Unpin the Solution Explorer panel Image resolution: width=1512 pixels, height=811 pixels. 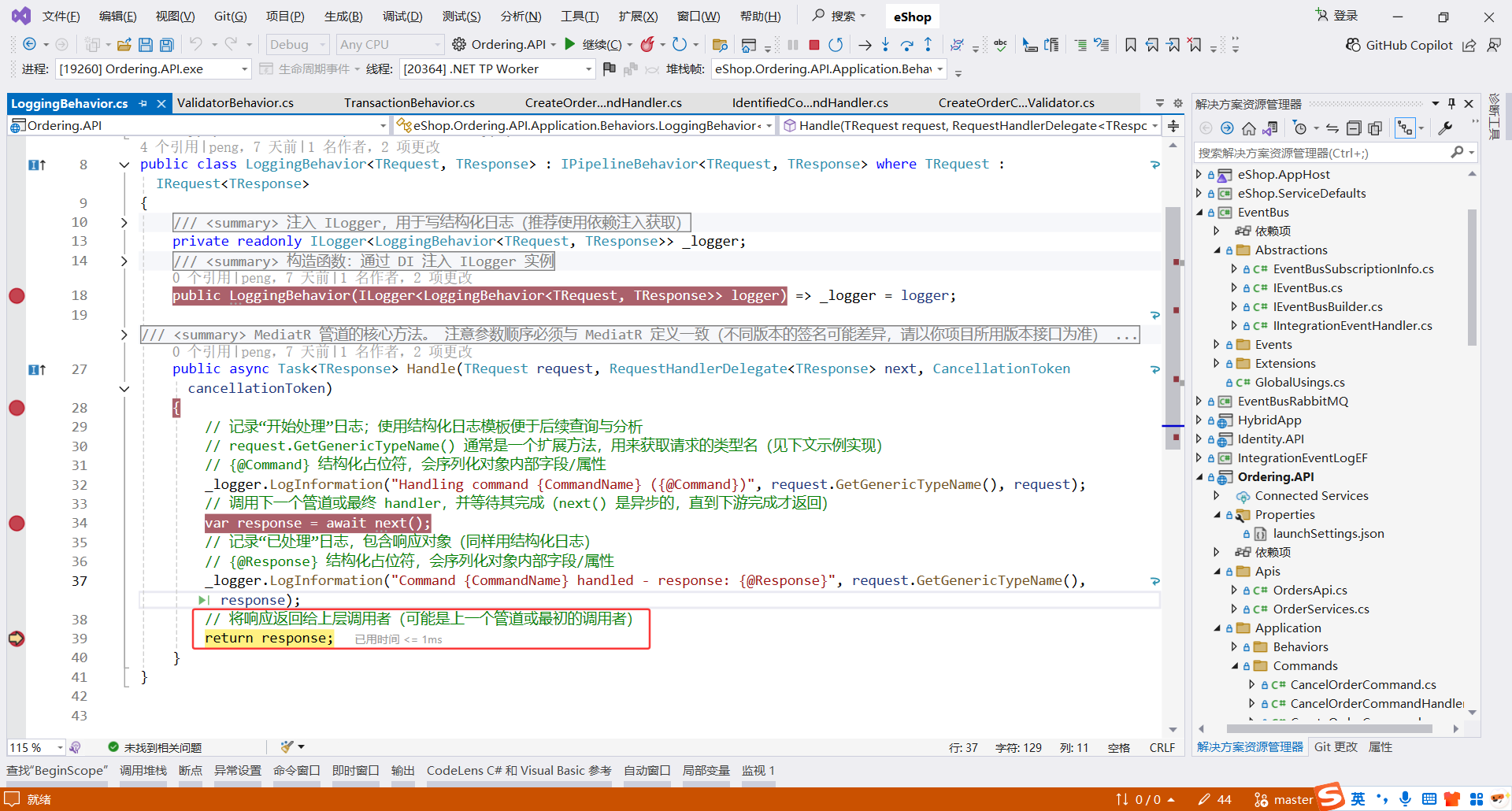pos(1451,103)
